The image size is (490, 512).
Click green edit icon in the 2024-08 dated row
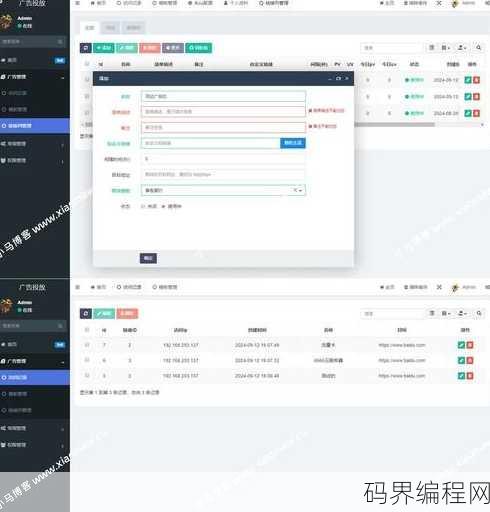point(468,113)
